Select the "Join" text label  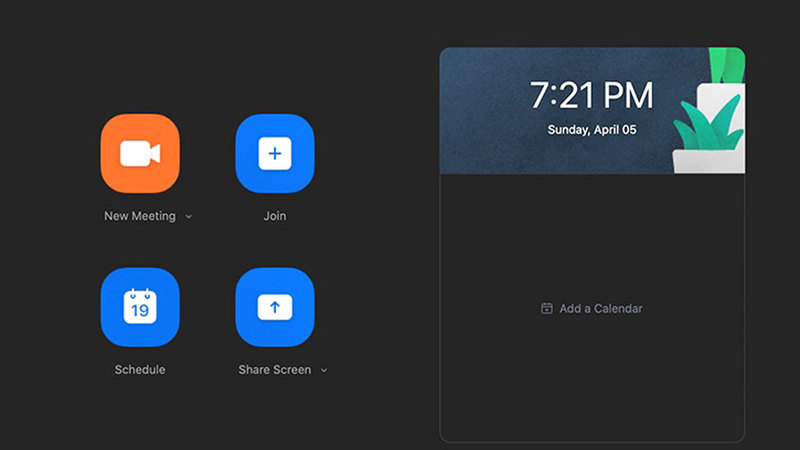point(274,216)
